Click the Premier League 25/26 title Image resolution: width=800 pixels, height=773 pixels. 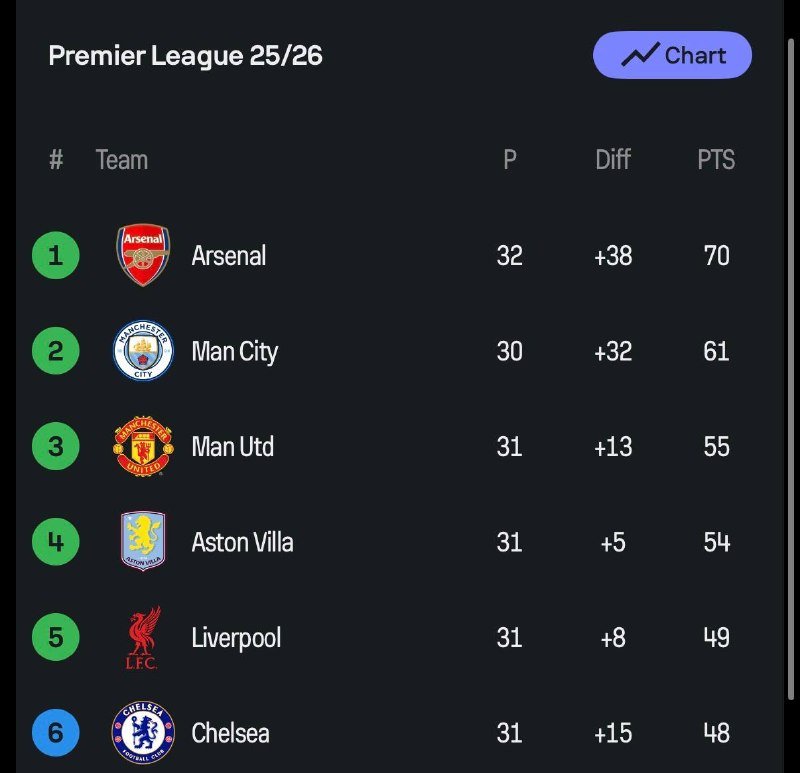coord(186,56)
